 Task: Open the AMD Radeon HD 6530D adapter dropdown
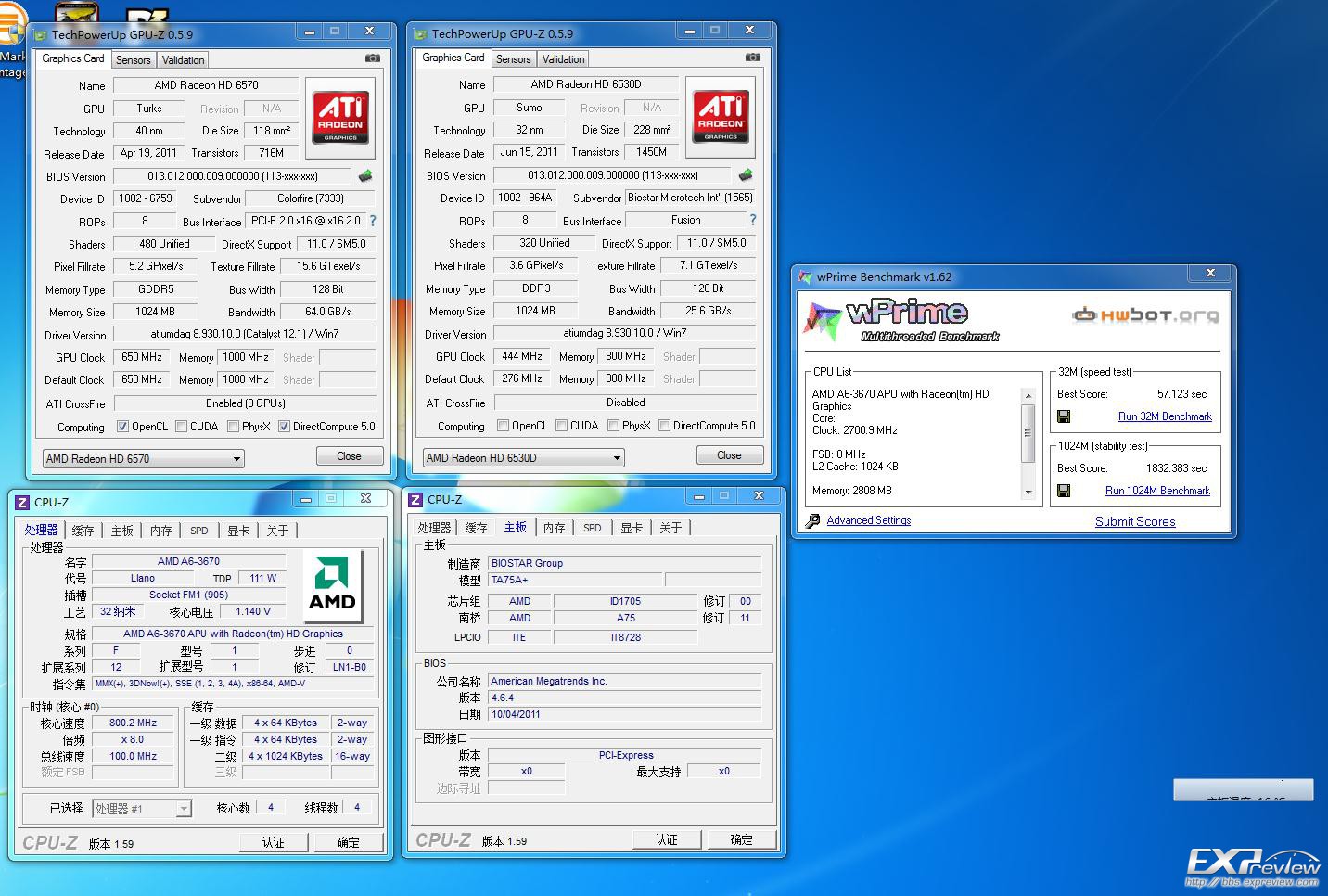(524, 457)
